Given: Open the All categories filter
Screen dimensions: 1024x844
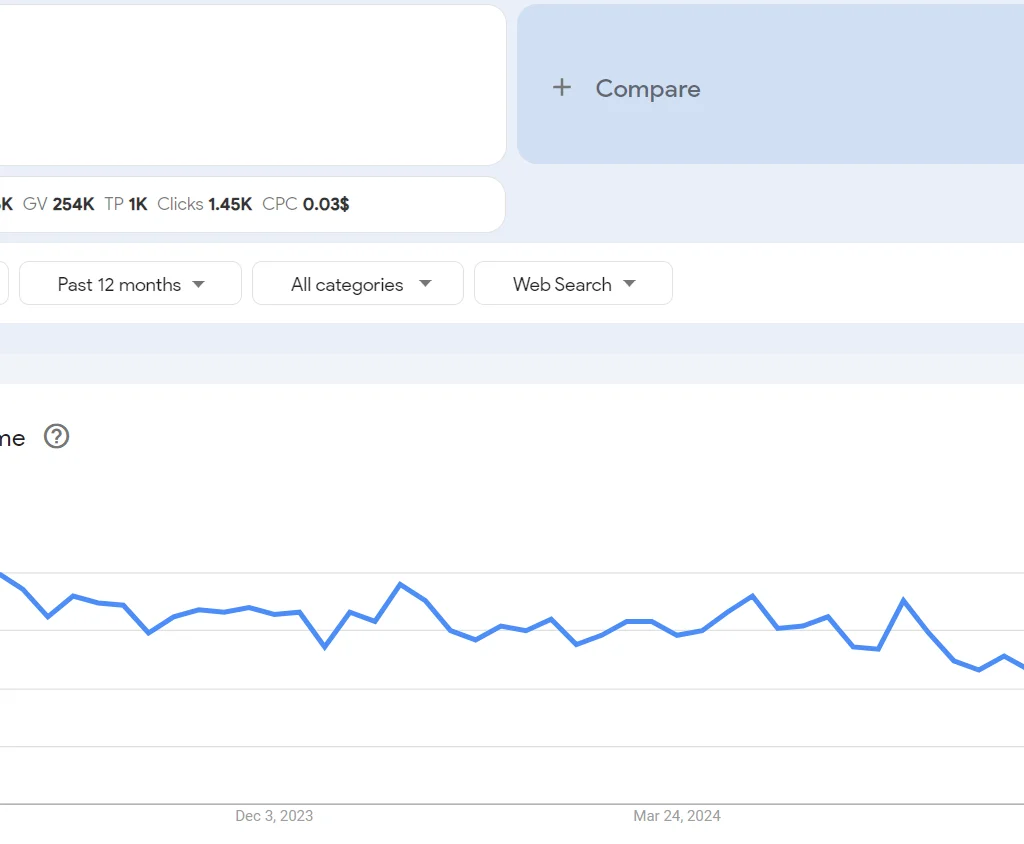Looking at the screenshot, I should pyautogui.click(x=357, y=283).
